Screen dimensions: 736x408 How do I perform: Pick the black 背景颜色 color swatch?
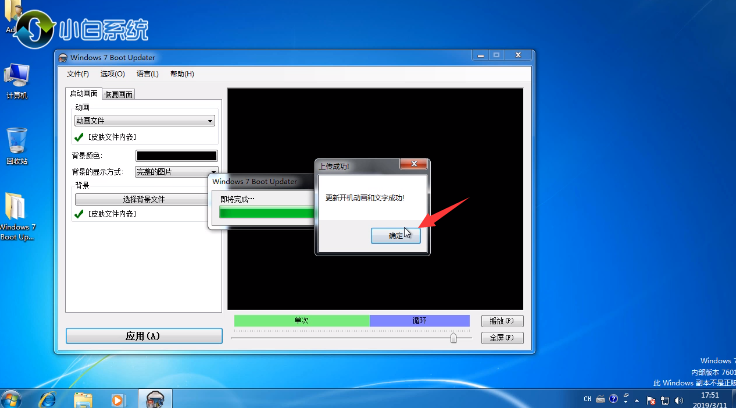[x=176, y=155]
